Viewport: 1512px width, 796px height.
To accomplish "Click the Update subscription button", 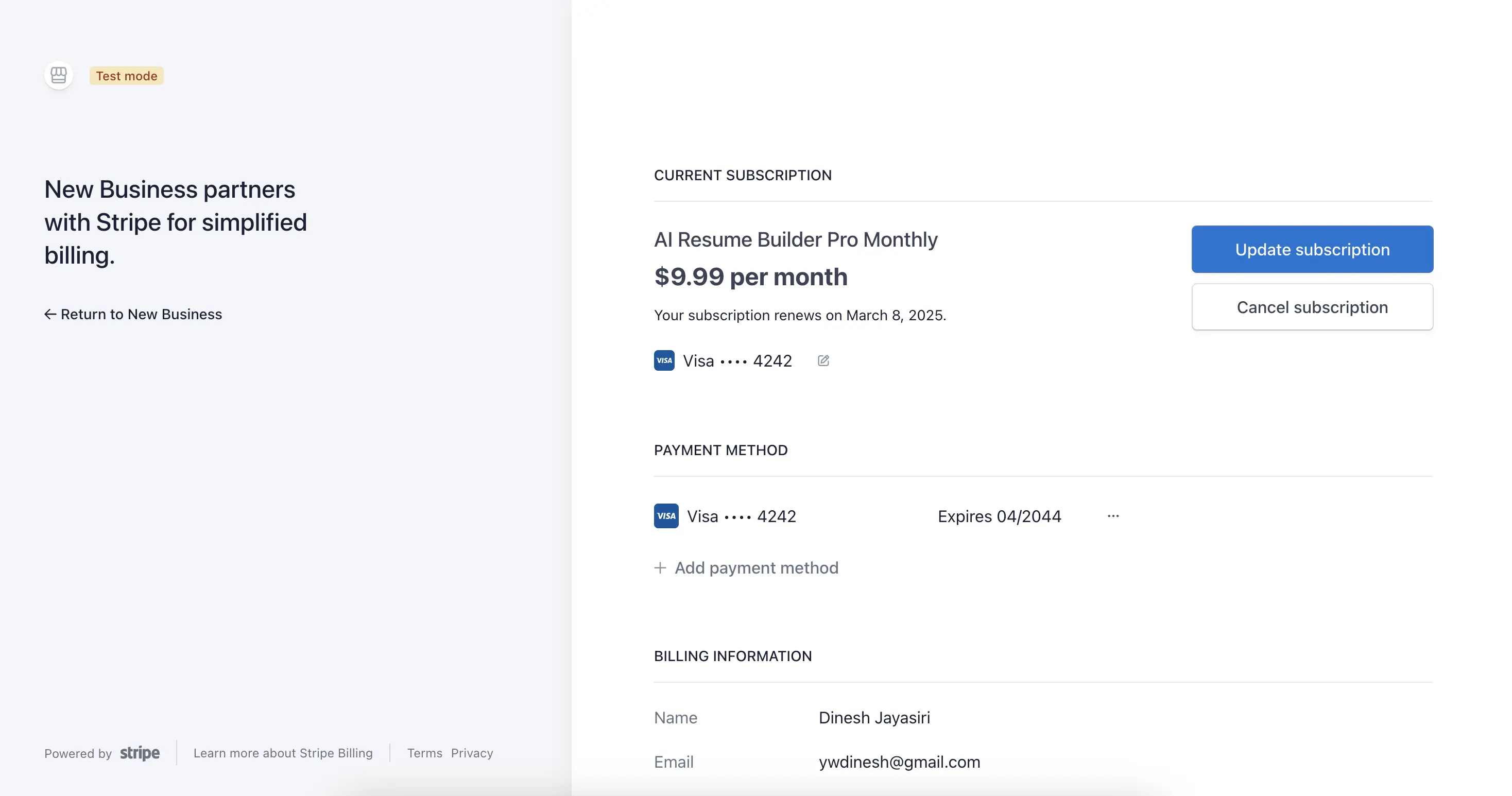I will (1312, 249).
